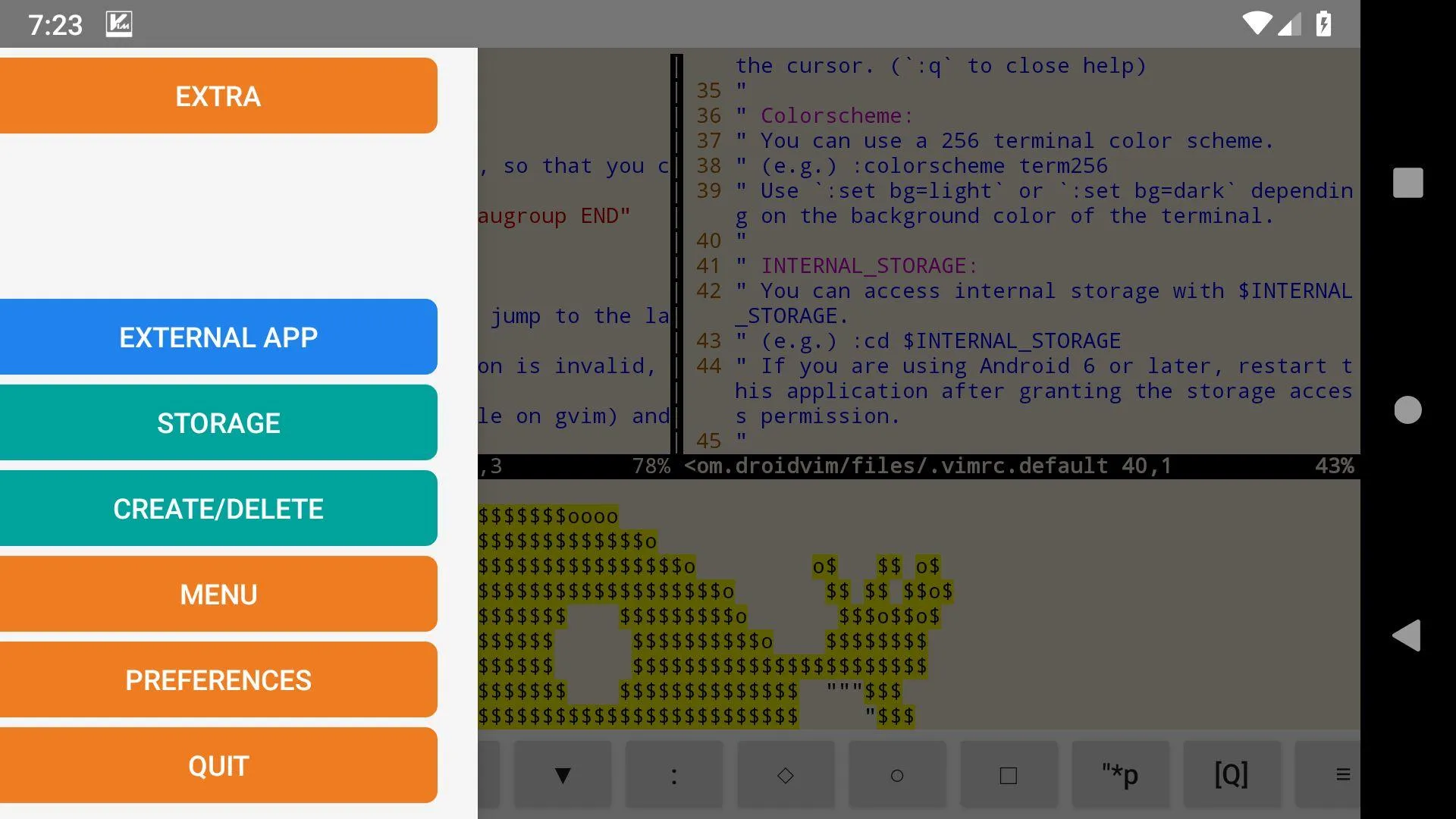Click the EXTRA button in menu

pos(218,95)
